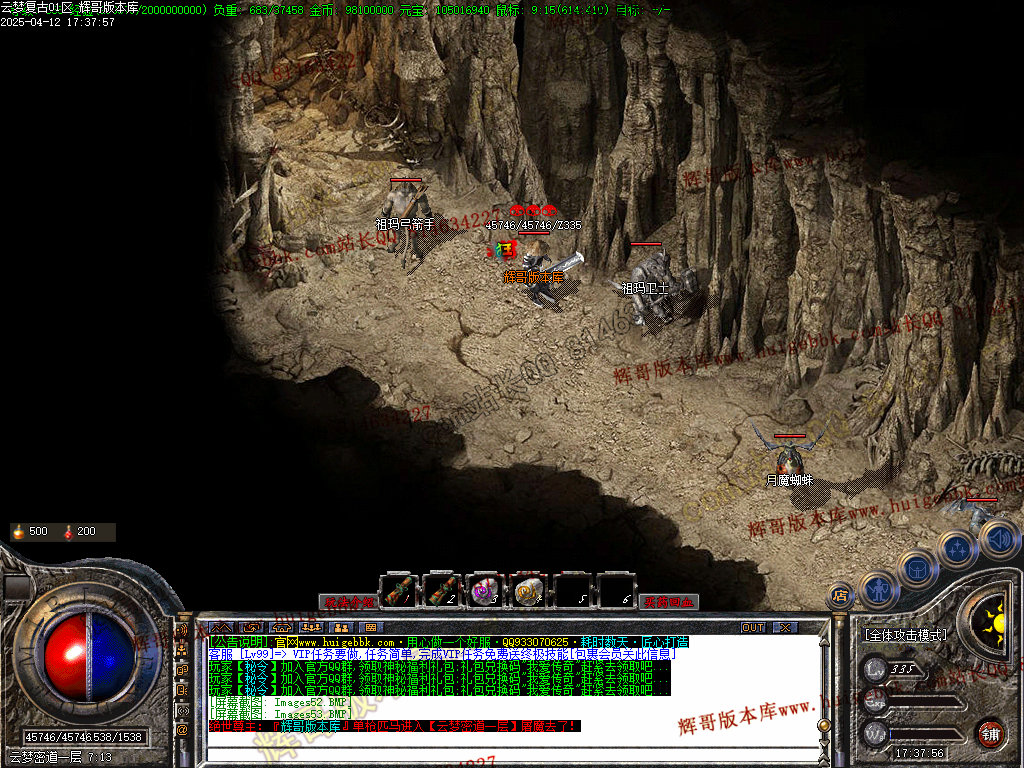Click the Images53.BMP screenshot message

coord(281,714)
